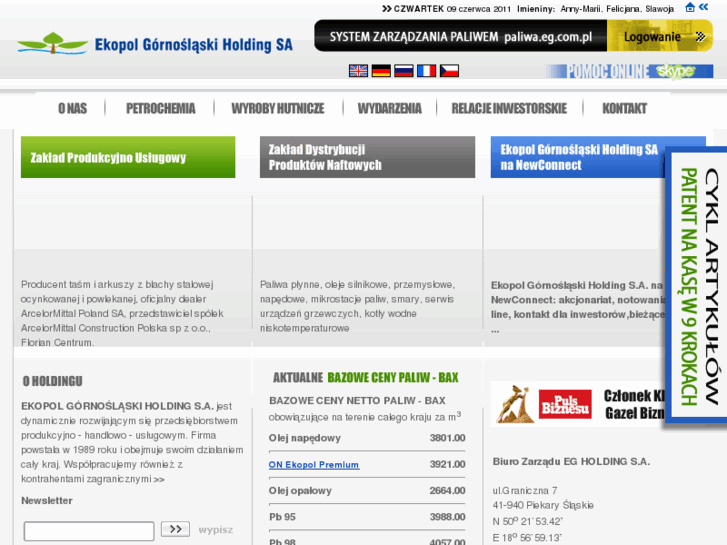Switch language via the Russian flag

click(x=404, y=71)
